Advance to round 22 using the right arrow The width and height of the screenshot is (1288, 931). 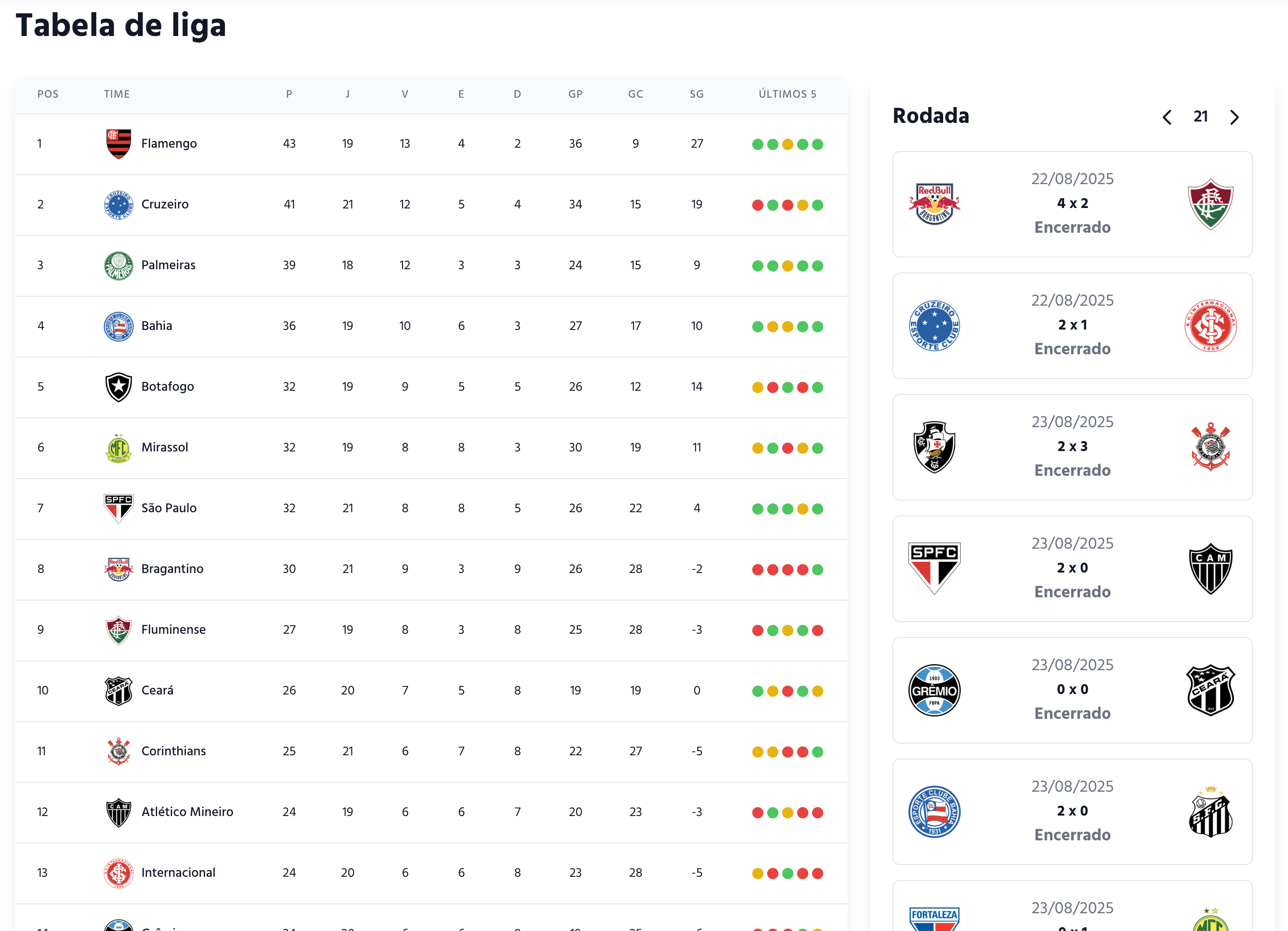[1234, 117]
